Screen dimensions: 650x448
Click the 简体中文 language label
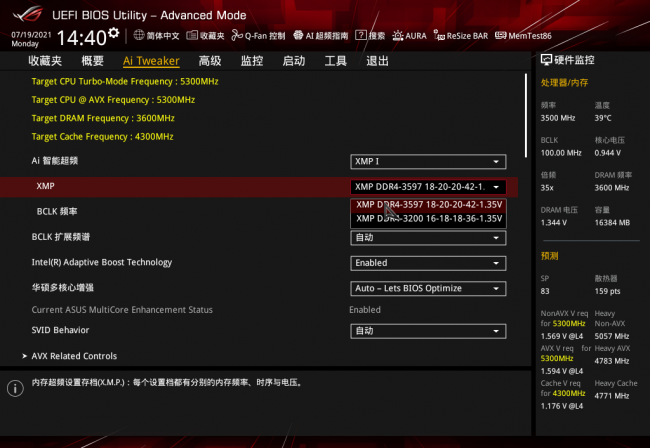(162, 36)
